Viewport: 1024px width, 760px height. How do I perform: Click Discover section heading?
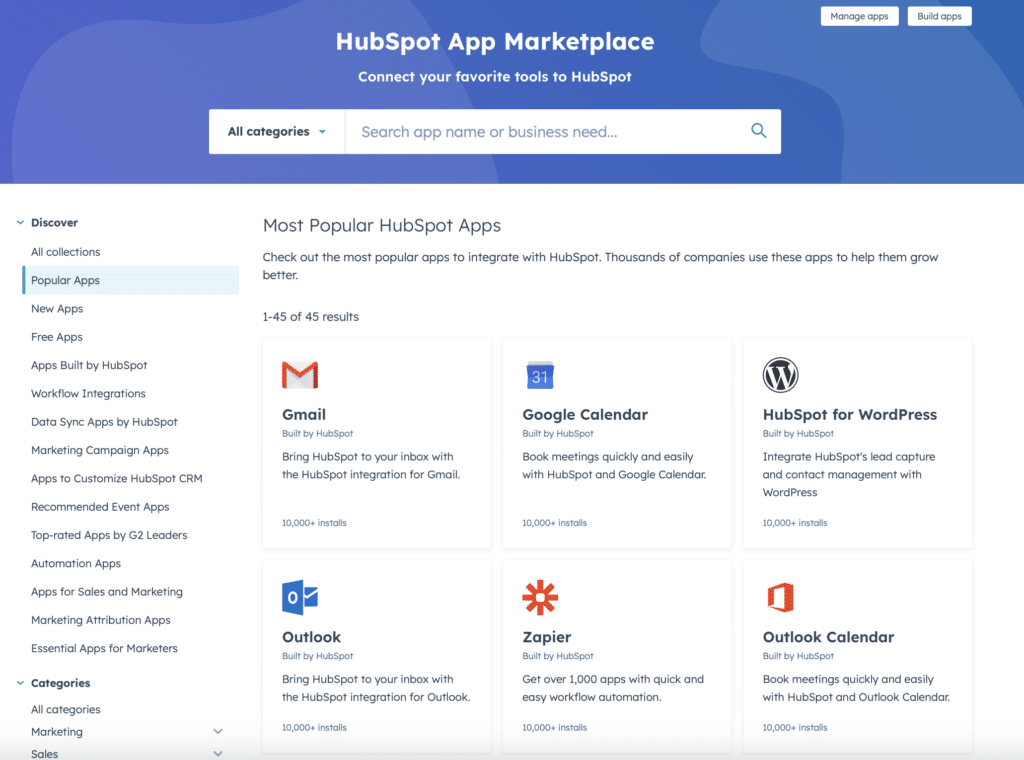pyautogui.click(x=54, y=223)
